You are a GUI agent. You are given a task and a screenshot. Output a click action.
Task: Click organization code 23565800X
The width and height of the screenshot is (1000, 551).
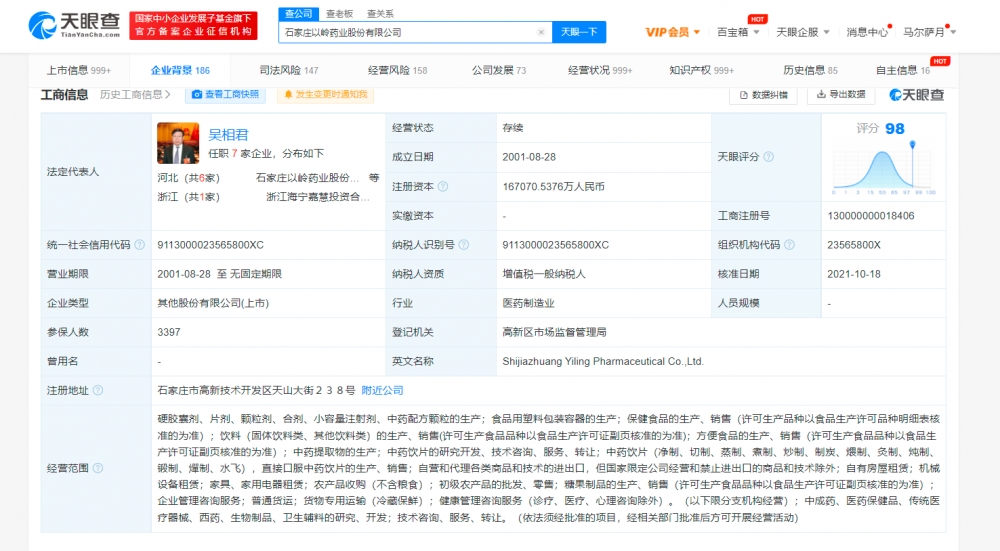point(854,245)
